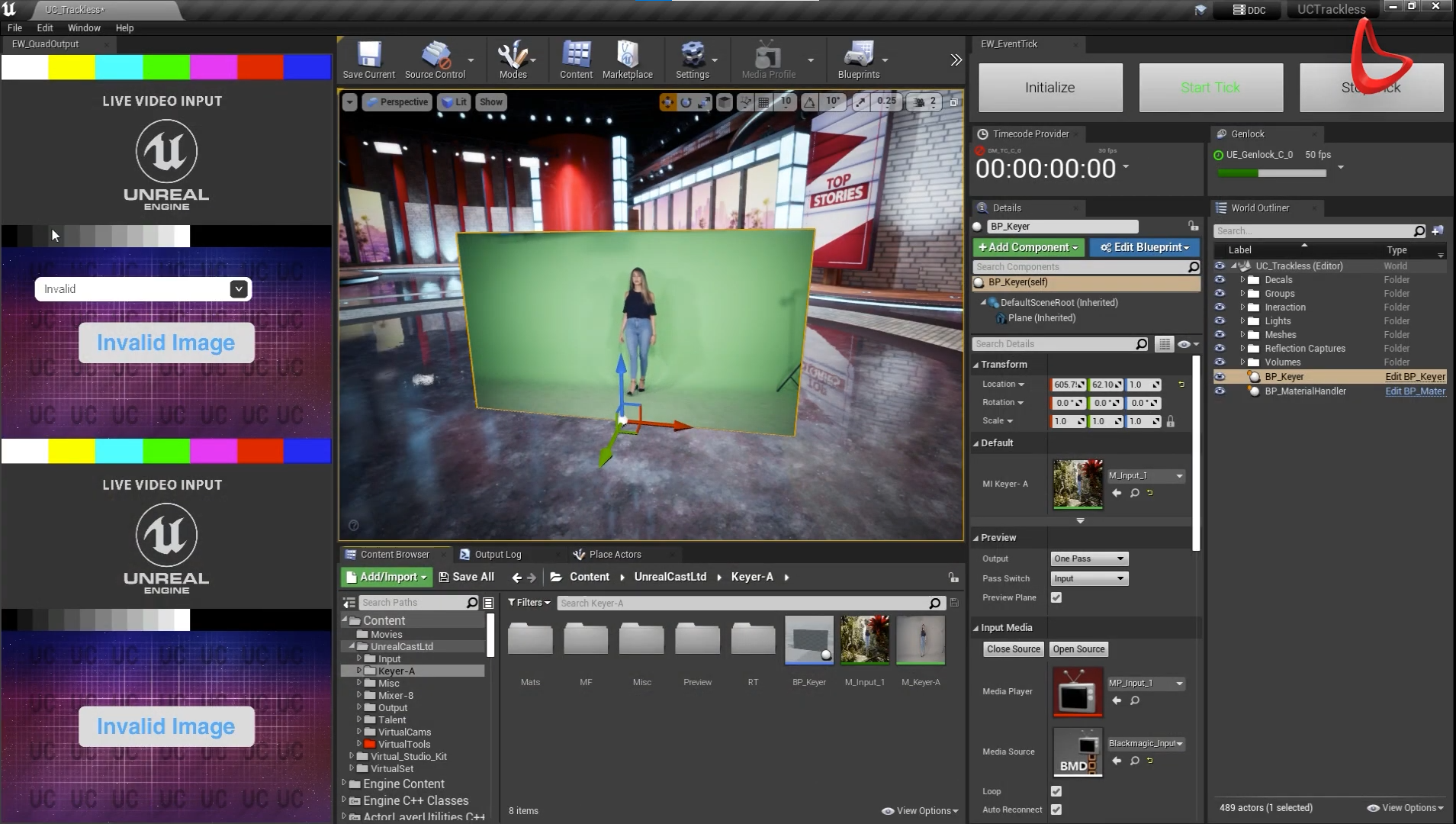Open the Marketplace toolbar icon

[x=627, y=60]
